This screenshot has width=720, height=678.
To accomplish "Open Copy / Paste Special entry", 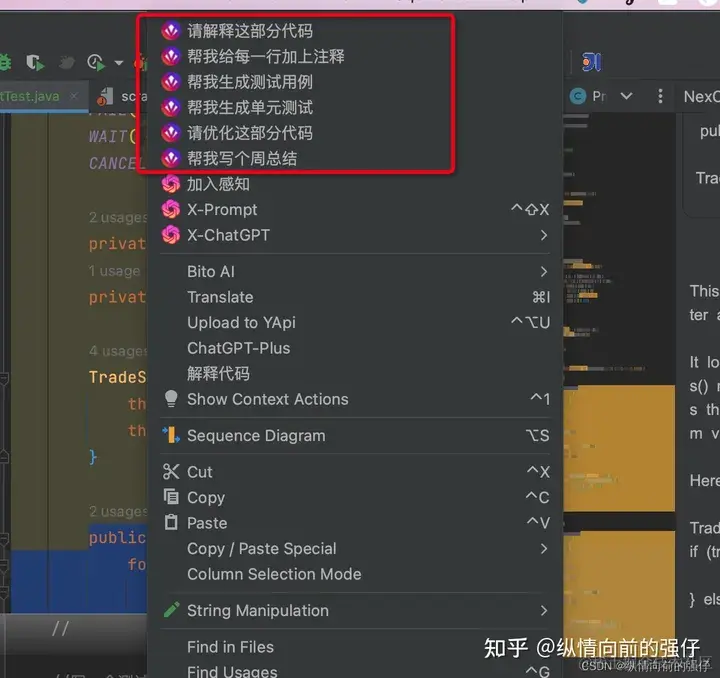I will click(354, 549).
